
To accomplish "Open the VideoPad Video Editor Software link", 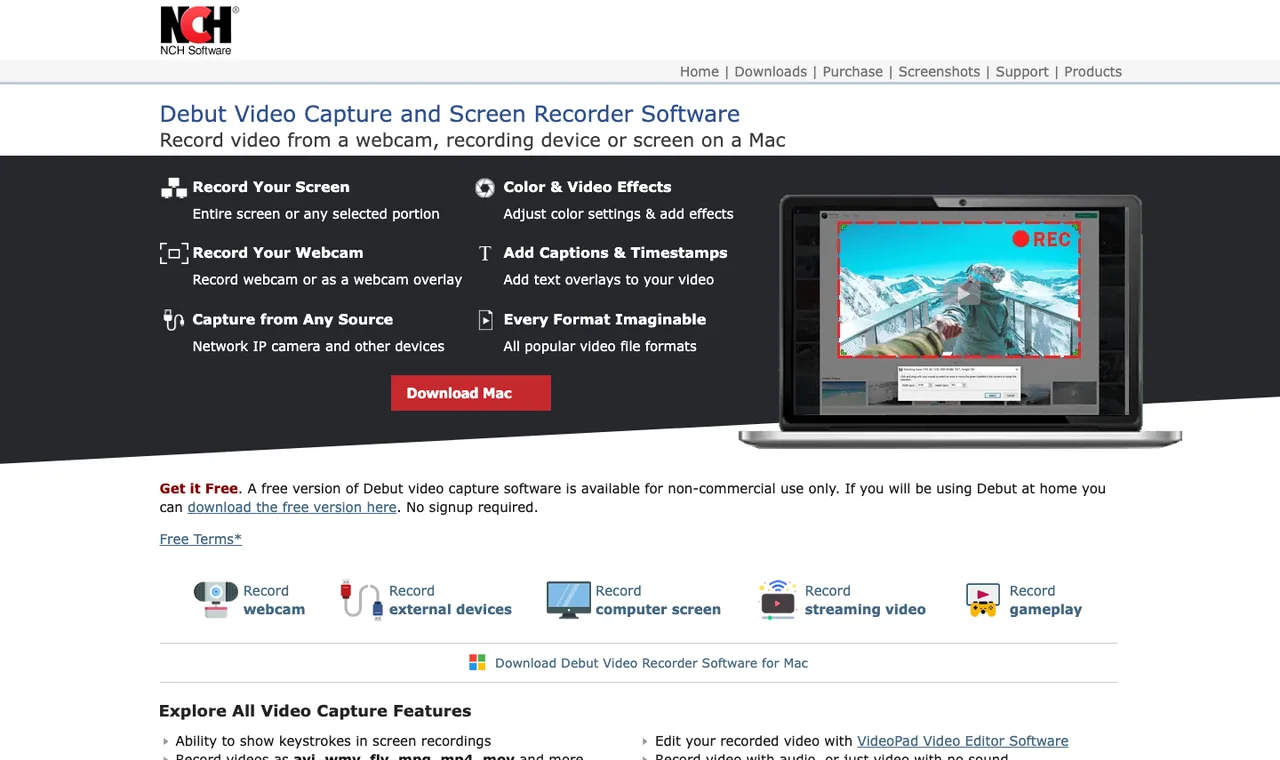I will 962,741.
